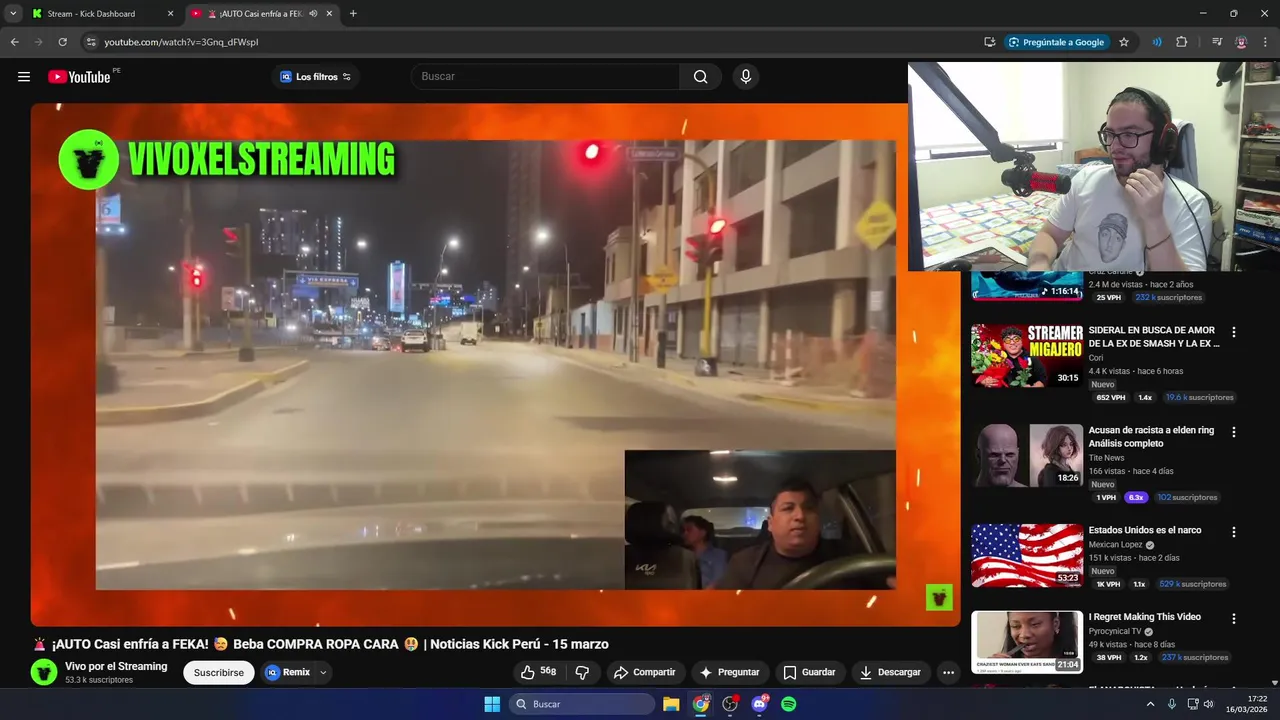The image size is (1280, 720).
Task: Click the Remix button
Action: pyautogui.click(x=288, y=672)
